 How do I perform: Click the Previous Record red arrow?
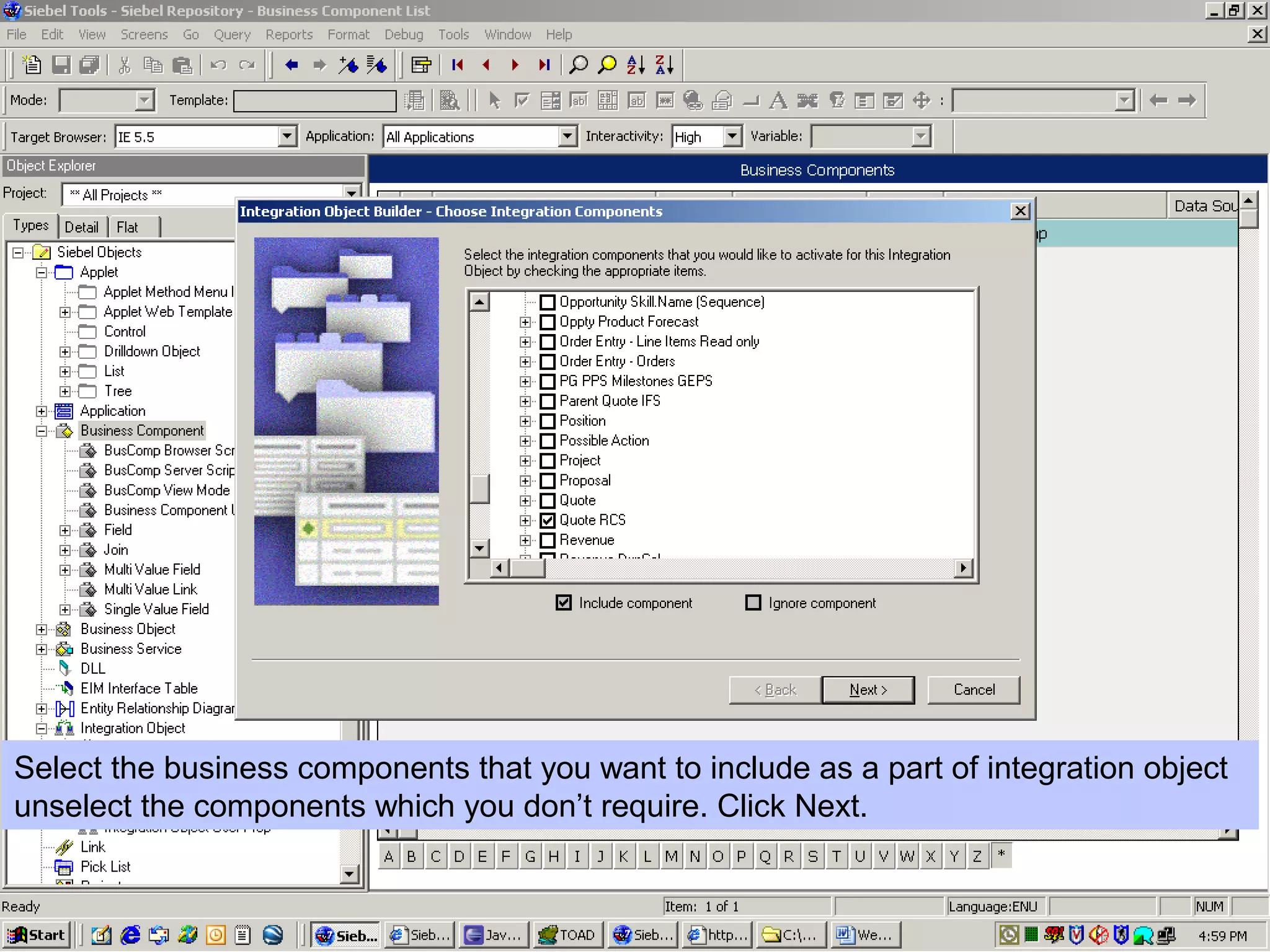(x=486, y=64)
